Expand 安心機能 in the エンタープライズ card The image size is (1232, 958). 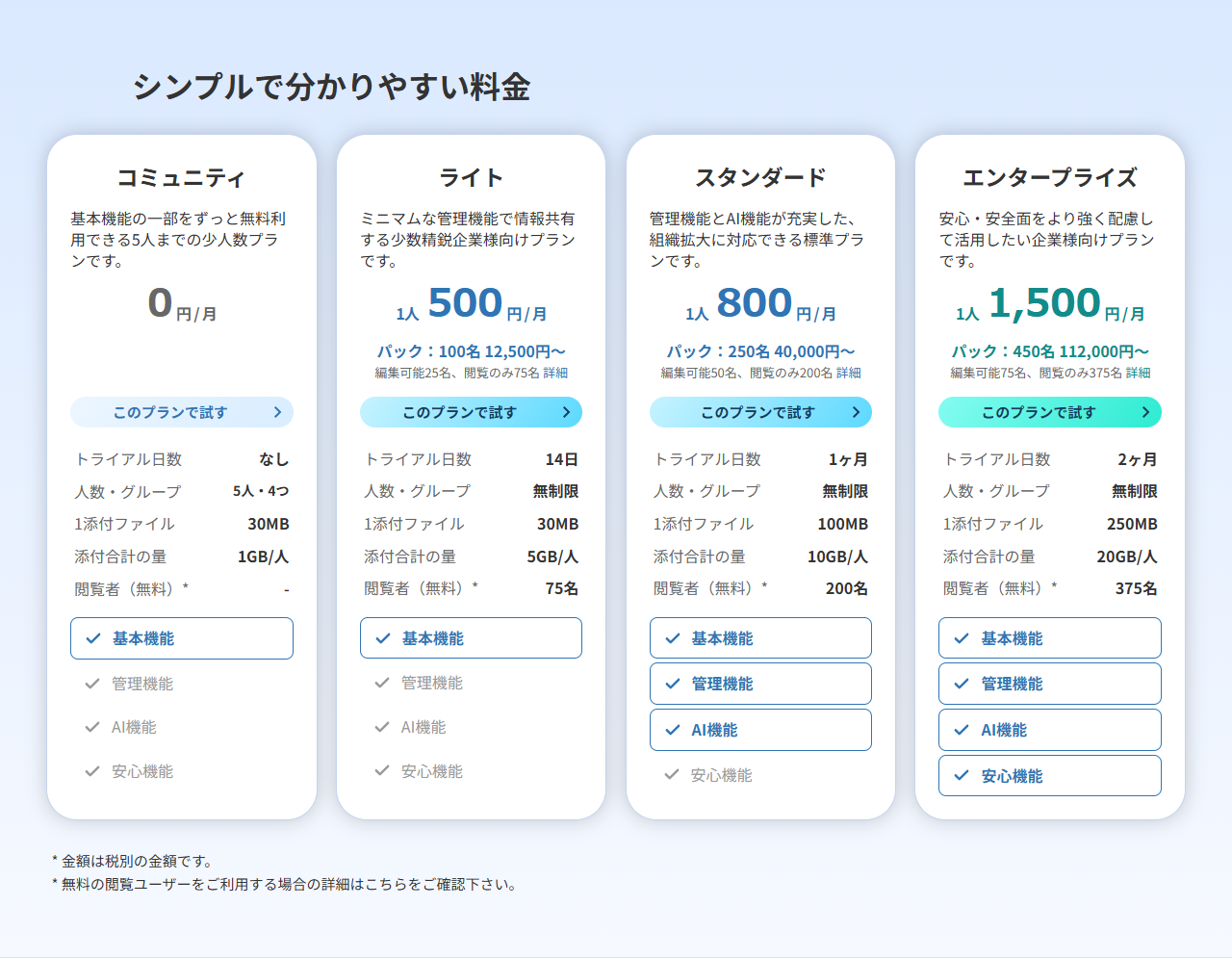pos(1050,776)
